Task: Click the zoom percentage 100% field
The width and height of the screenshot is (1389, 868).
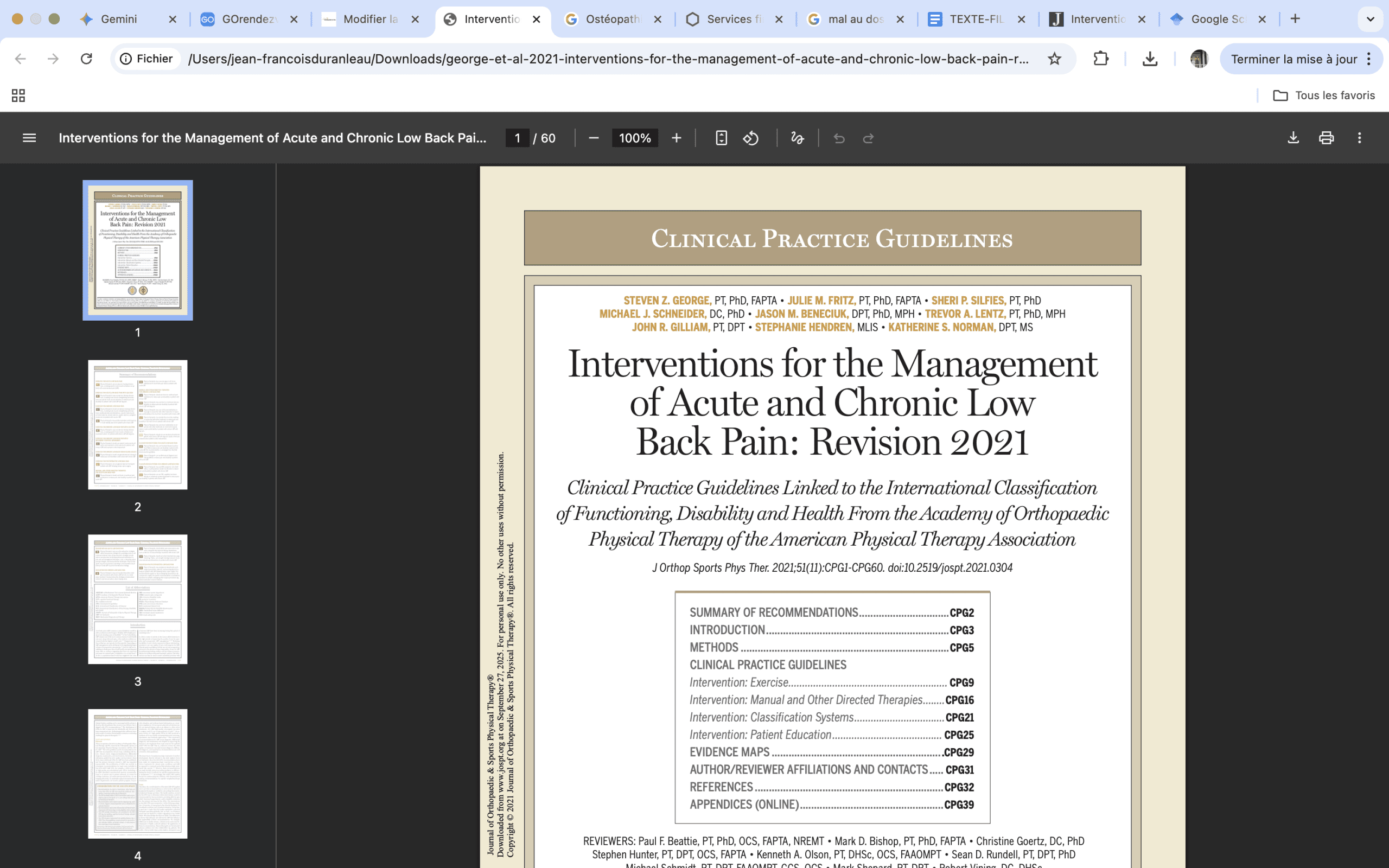Action: click(634, 138)
